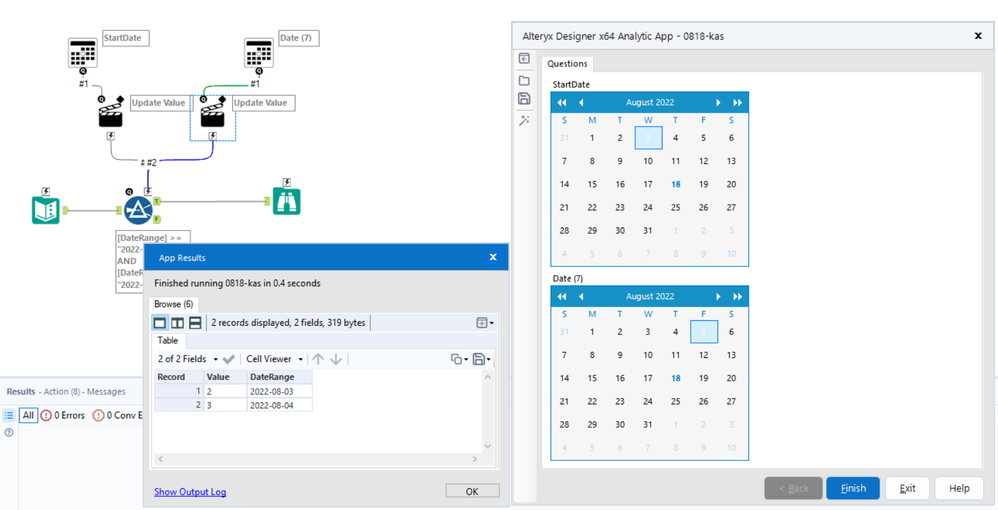This screenshot has width=998, height=510.
Task: Select the Text Input book tool
Action: pyautogui.click(x=46, y=210)
